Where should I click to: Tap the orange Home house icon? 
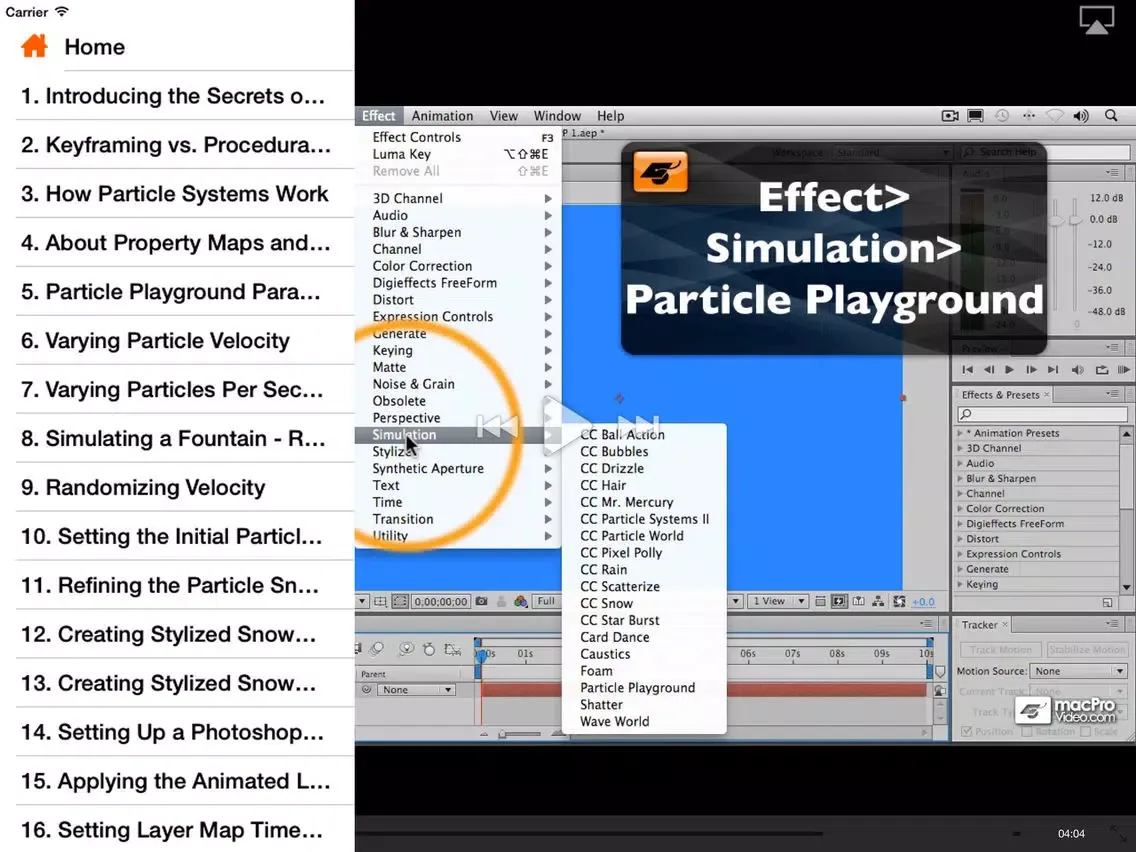(34, 46)
